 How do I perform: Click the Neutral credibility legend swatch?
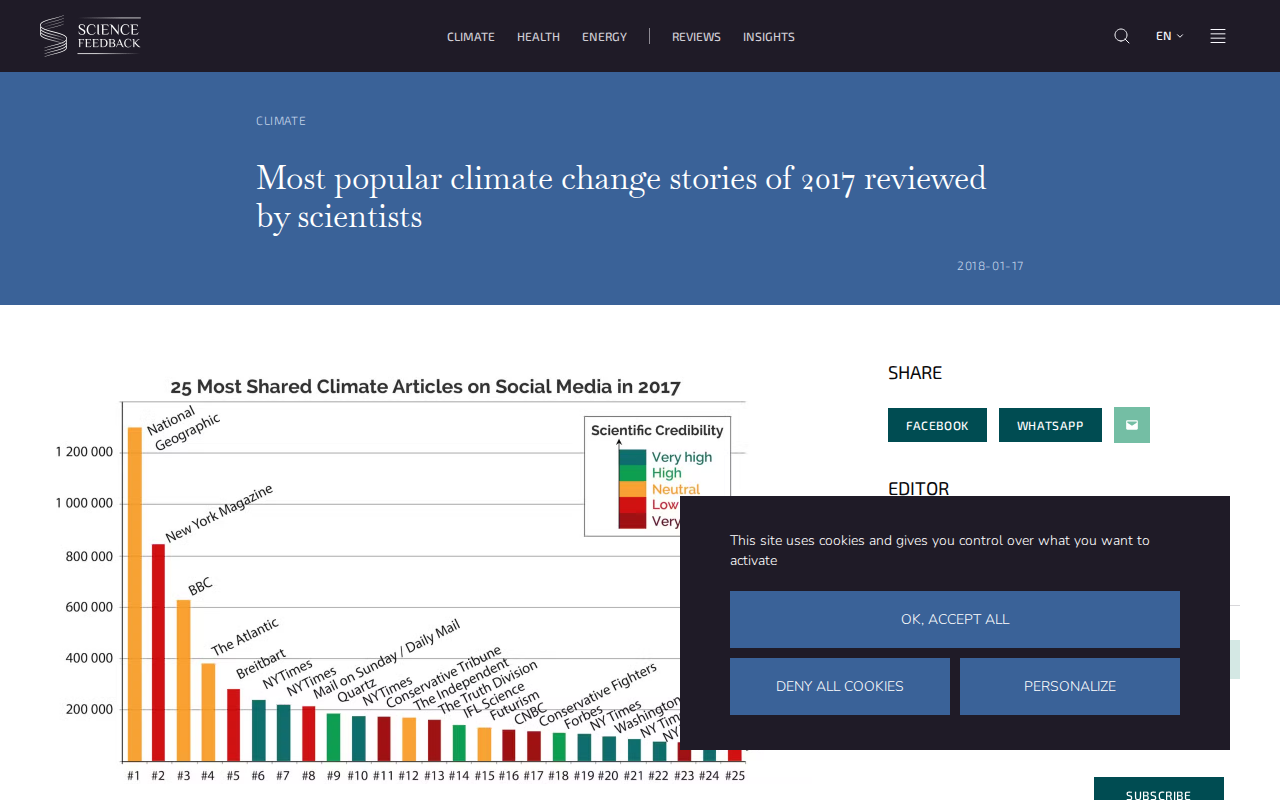(x=632, y=489)
